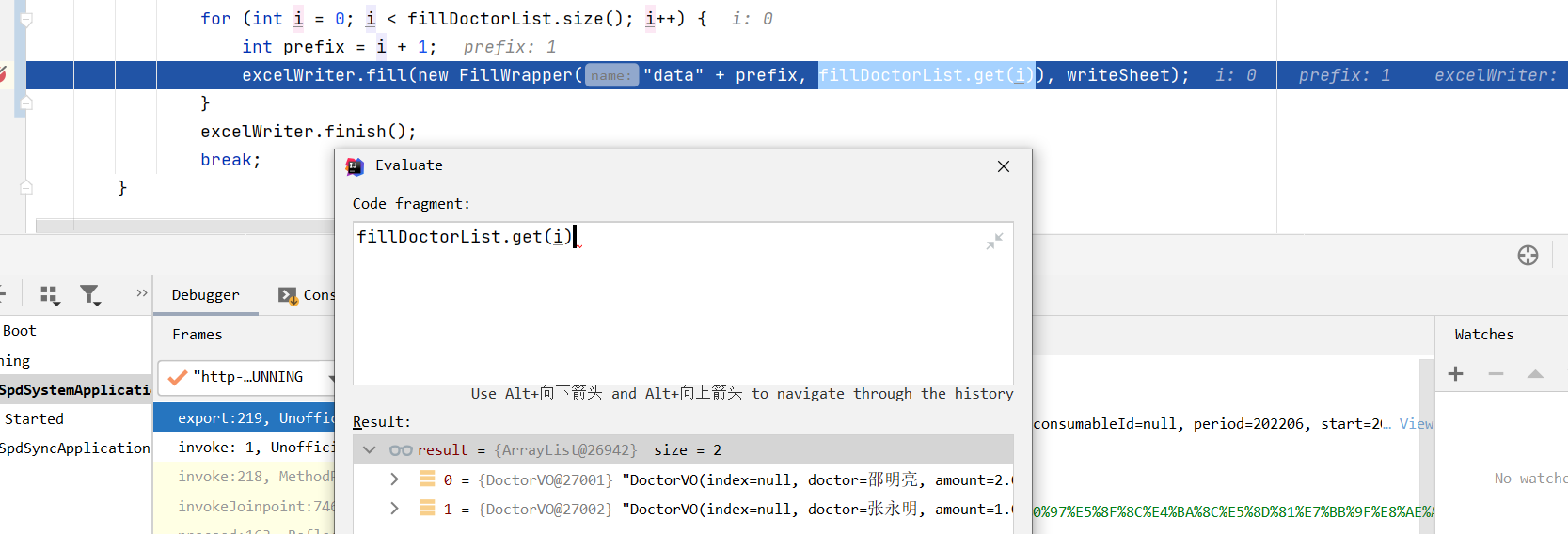Click into the Code fragment input field
This screenshot has width=1568, height=534.
[x=683, y=304]
